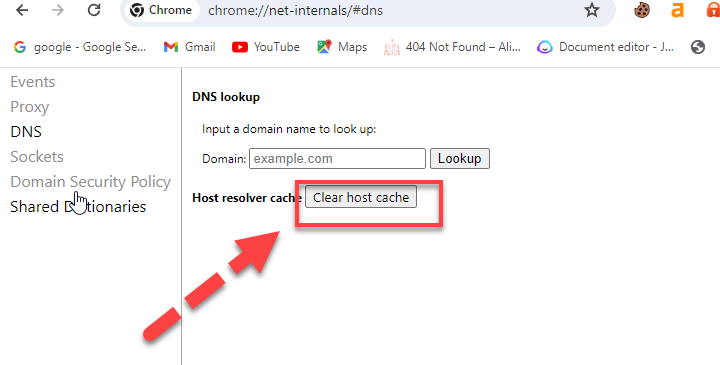Open the cookie extension icon
Screen dimensions: 720x365
pos(642,10)
